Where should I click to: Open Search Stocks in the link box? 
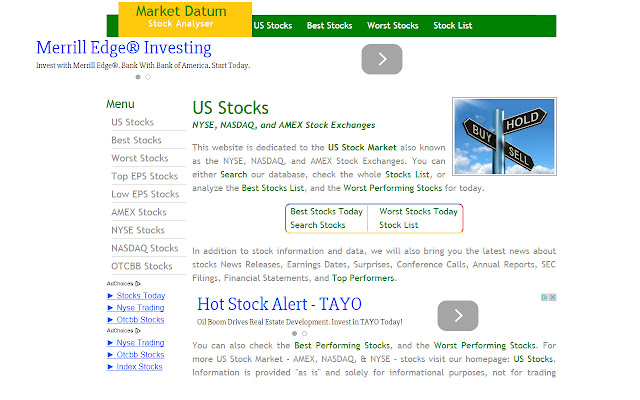318,225
